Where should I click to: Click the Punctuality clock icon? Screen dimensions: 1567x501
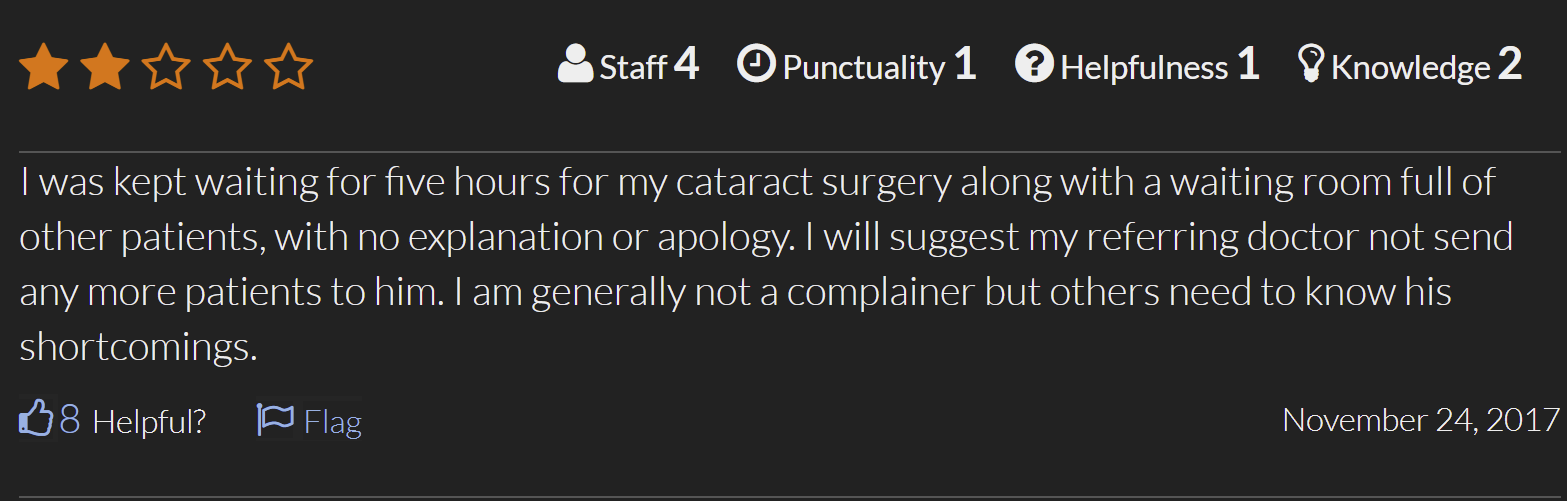[x=756, y=65]
